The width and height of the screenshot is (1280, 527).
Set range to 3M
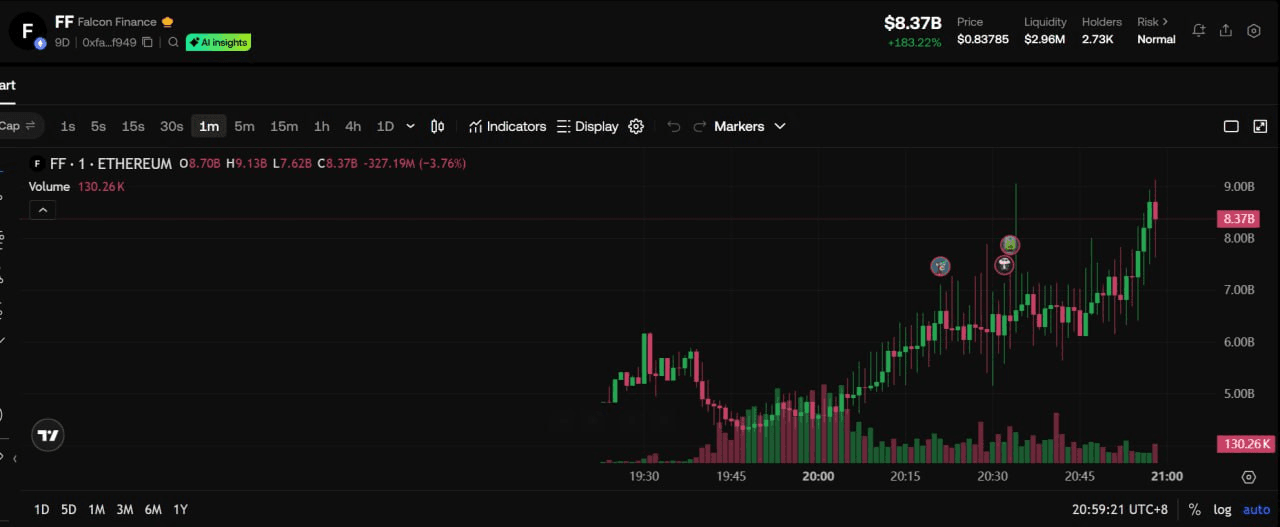click(124, 510)
